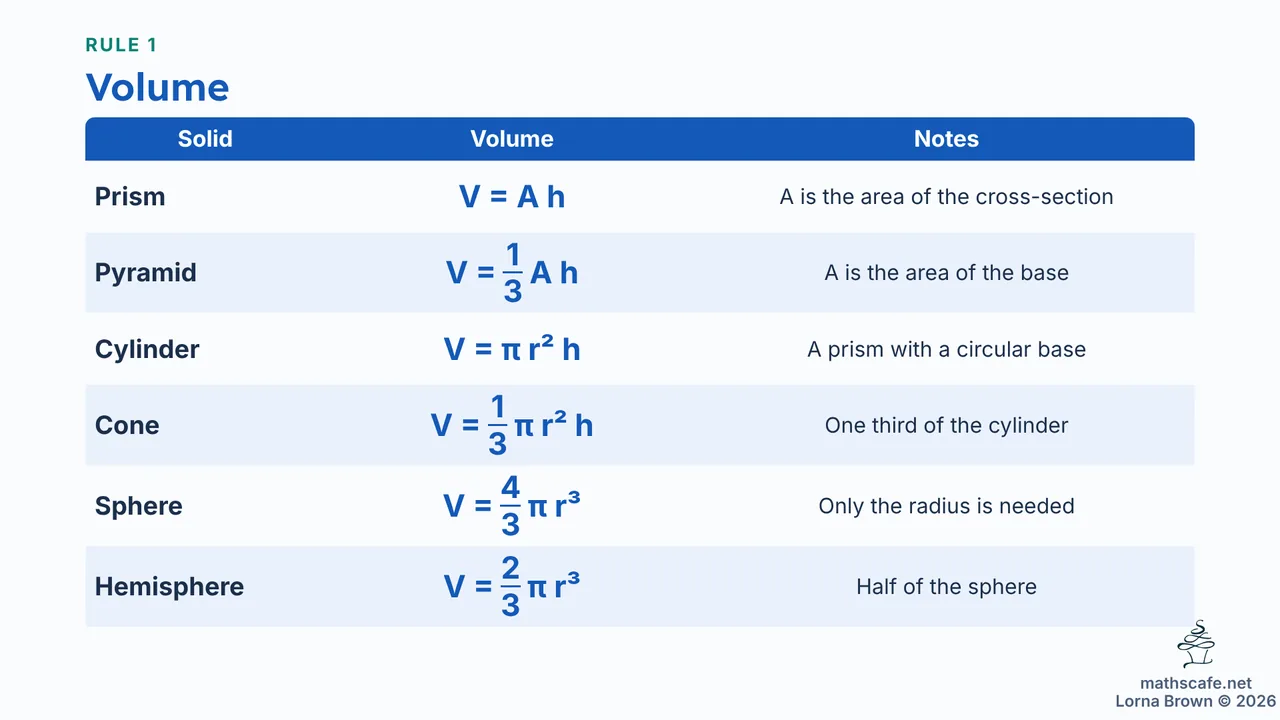Select the Volume column header

pos(512,139)
